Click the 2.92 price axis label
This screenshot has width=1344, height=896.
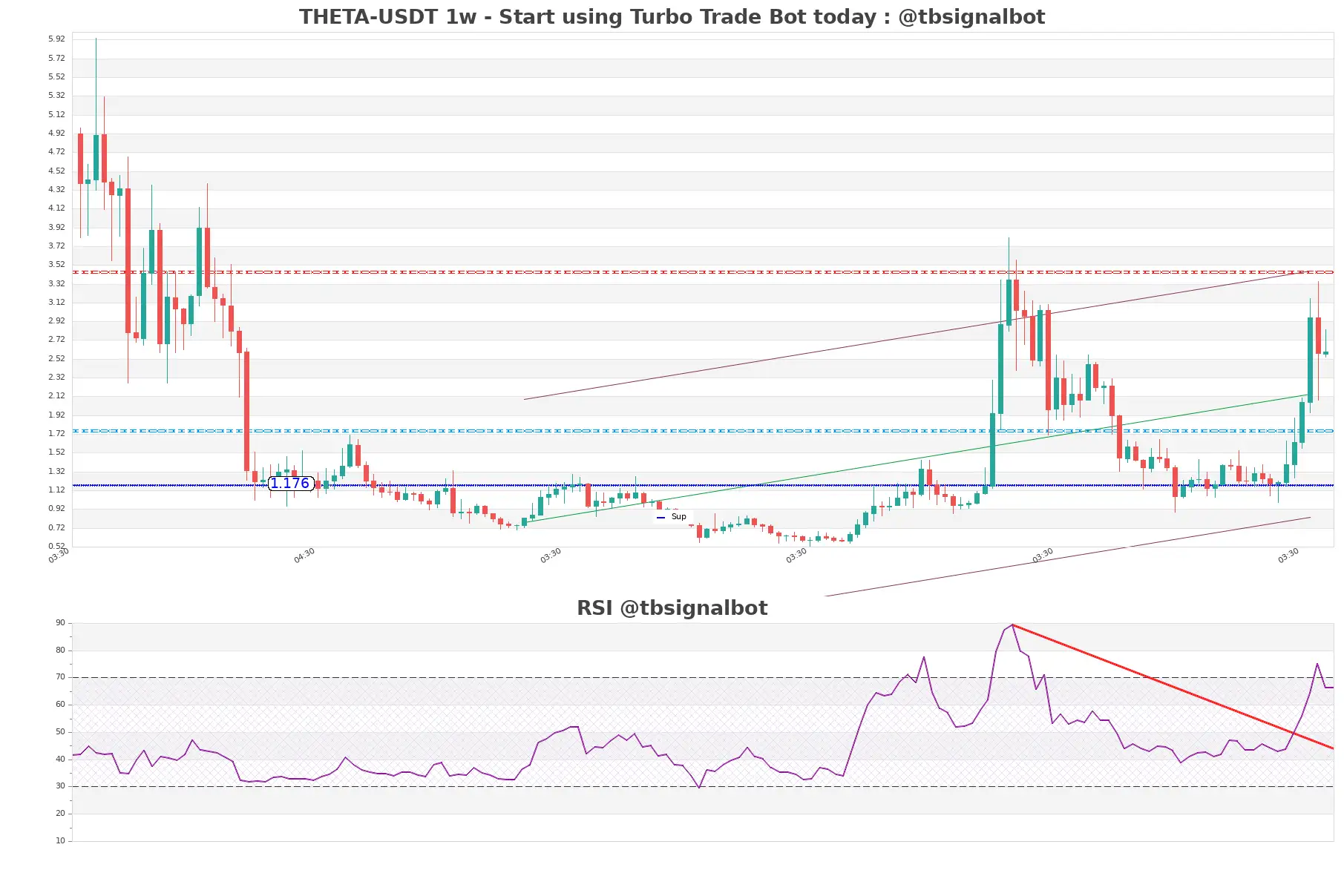coord(56,320)
